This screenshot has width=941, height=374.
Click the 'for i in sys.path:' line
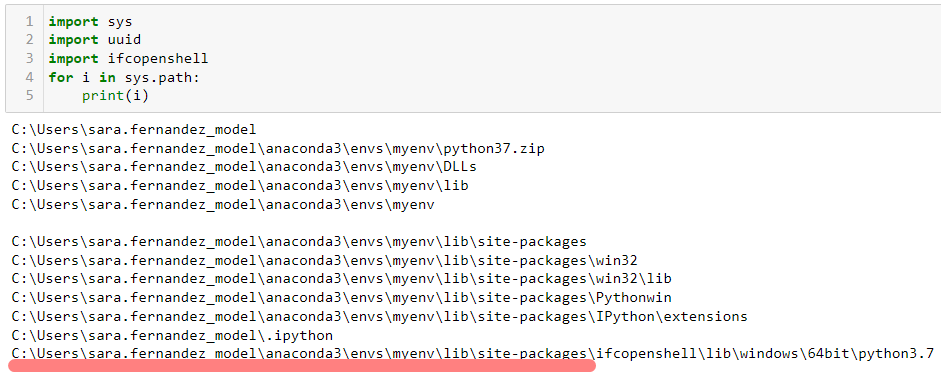point(124,77)
